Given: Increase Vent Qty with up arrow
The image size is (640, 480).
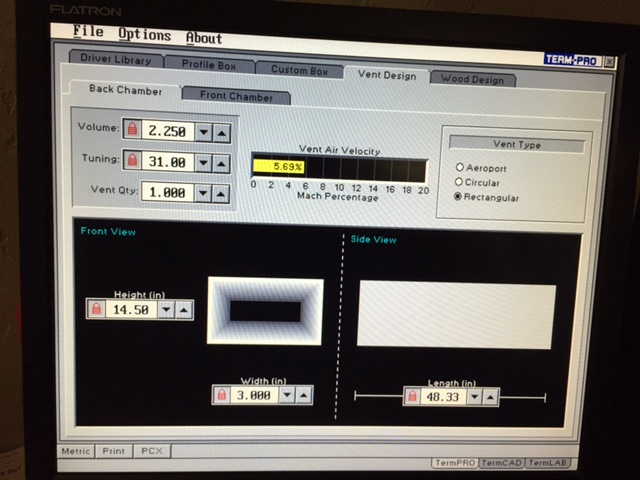Looking at the screenshot, I should click(x=221, y=194).
